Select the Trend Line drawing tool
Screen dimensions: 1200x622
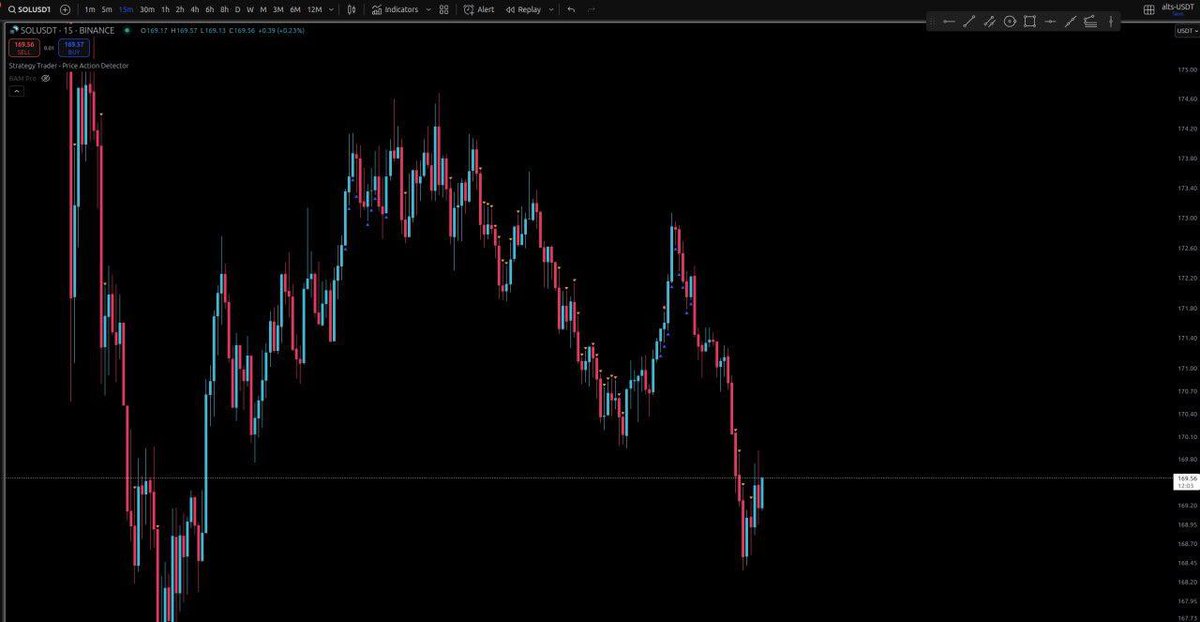(x=969, y=21)
